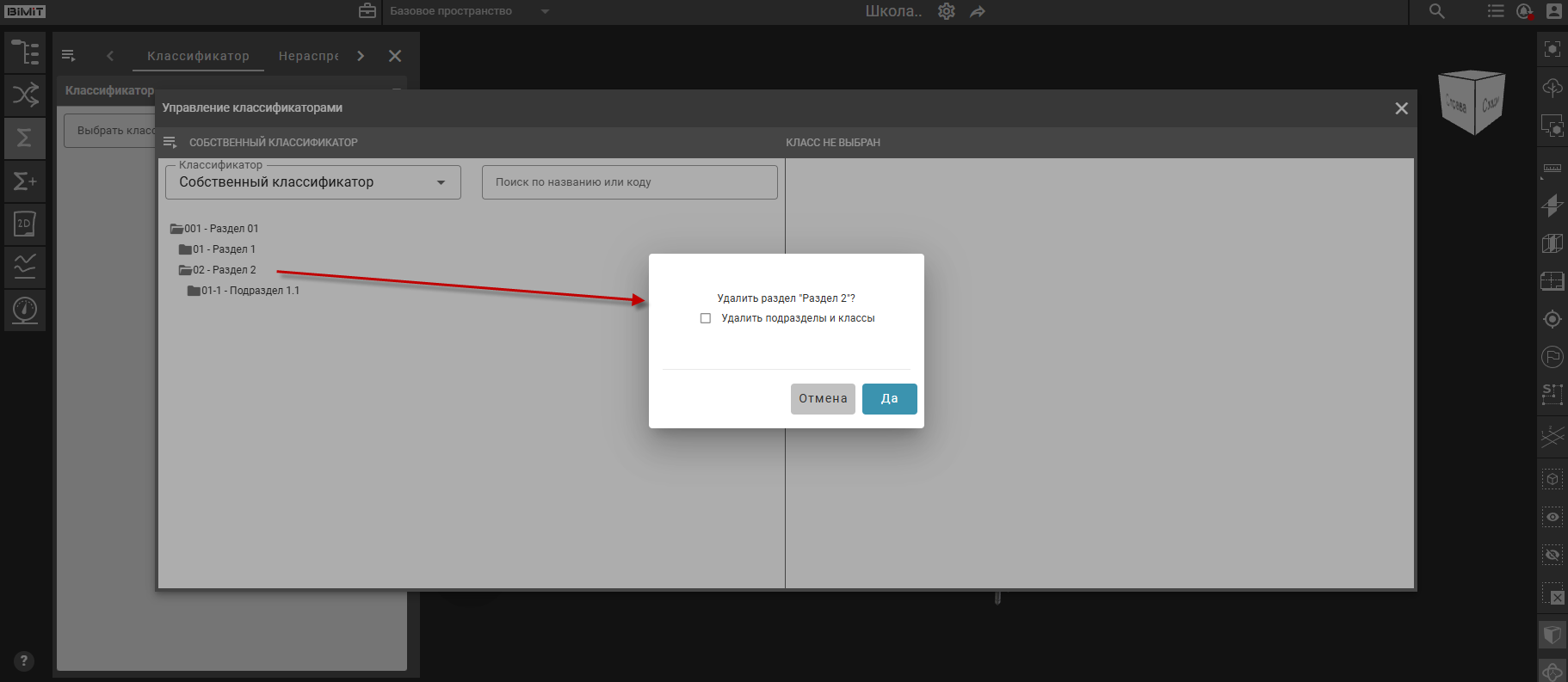
Task: Click the 'Да' confirm button
Action: (889, 399)
